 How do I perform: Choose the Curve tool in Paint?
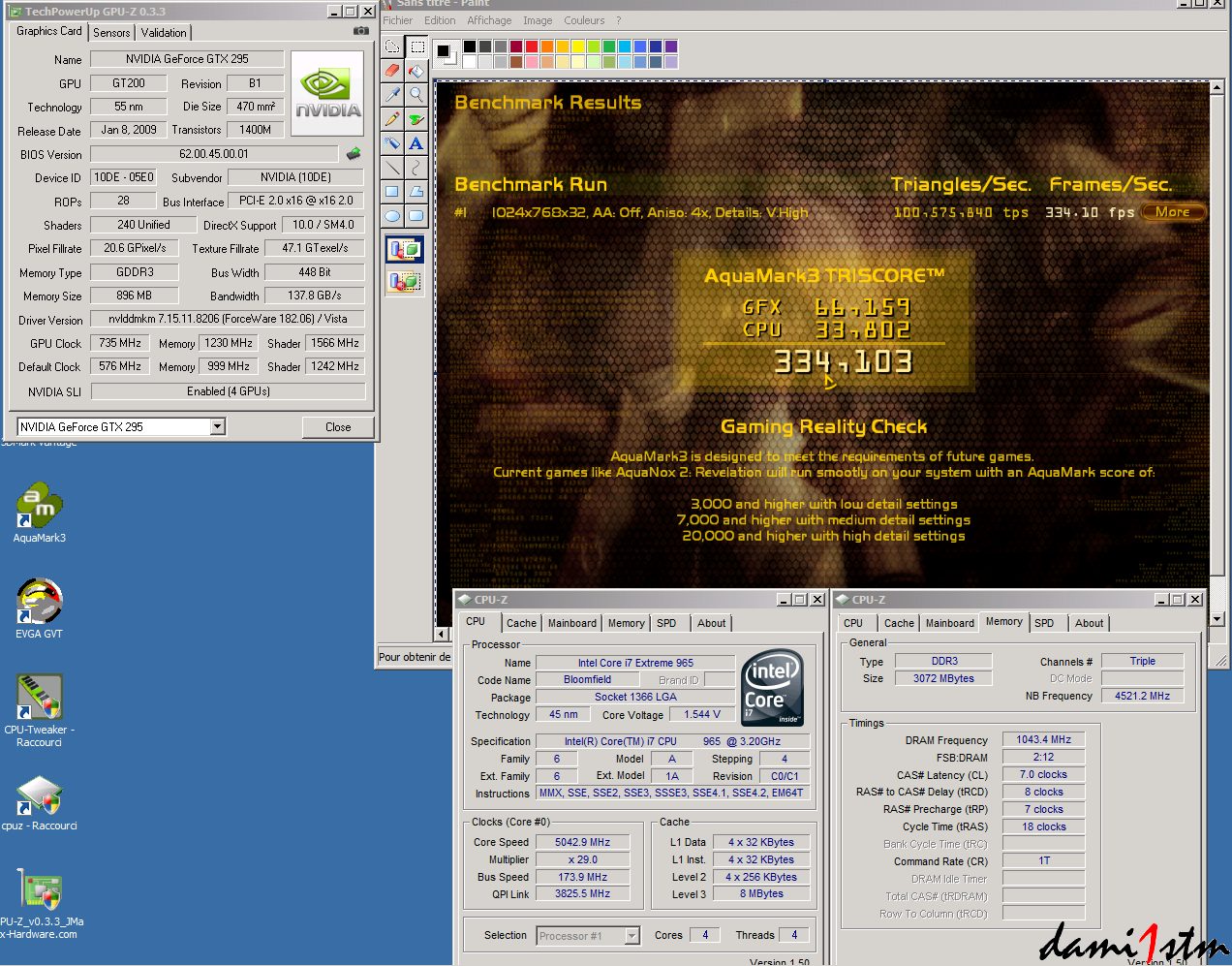(x=416, y=168)
